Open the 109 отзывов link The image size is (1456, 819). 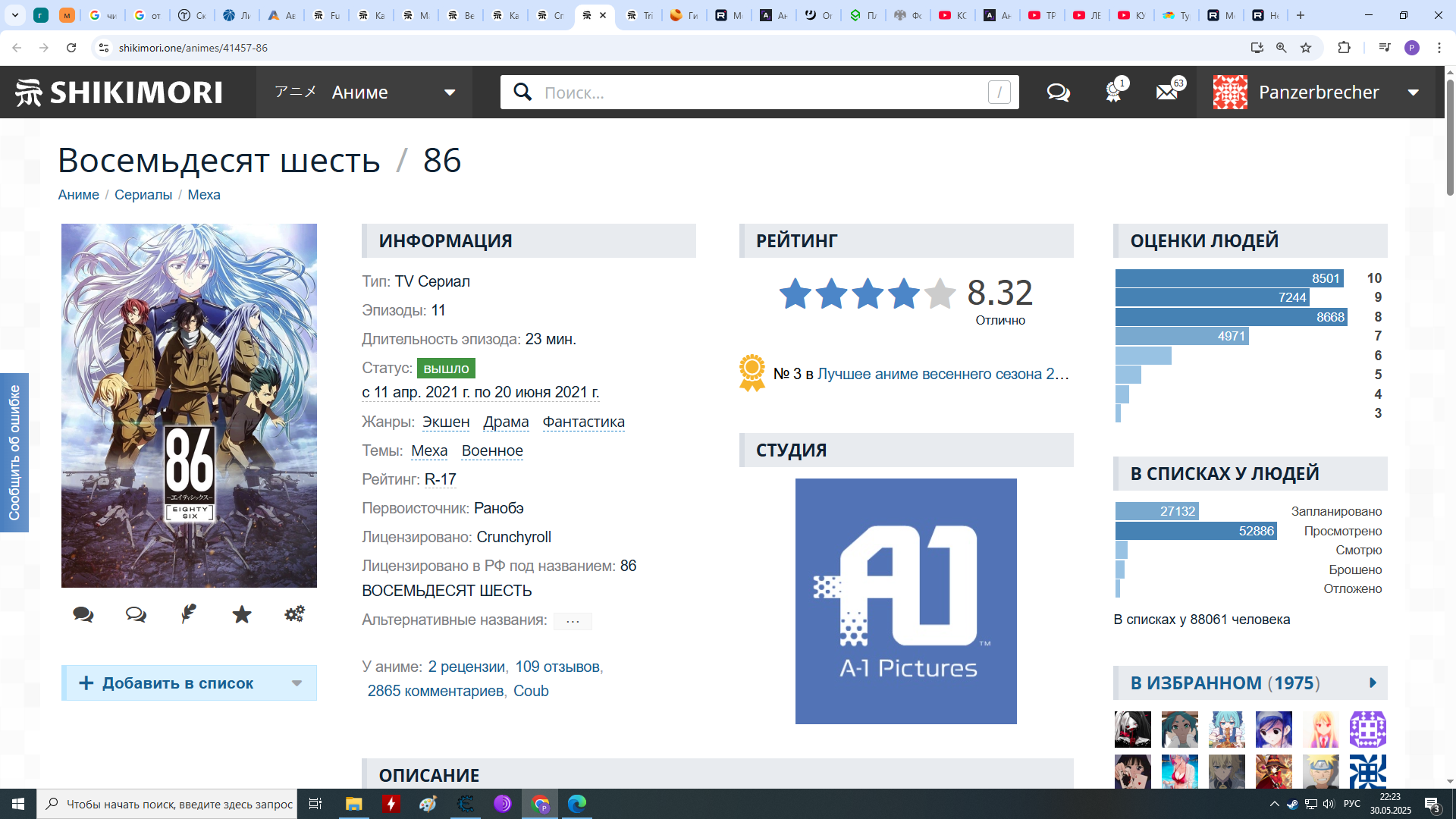coord(557,667)
